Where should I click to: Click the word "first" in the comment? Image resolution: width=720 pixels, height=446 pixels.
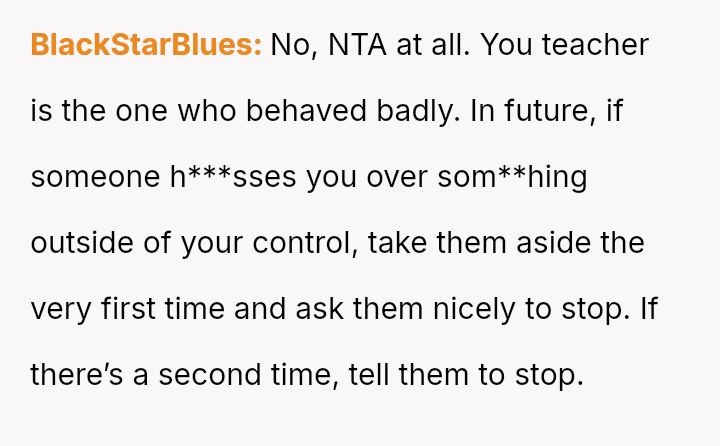pos(124,309)
